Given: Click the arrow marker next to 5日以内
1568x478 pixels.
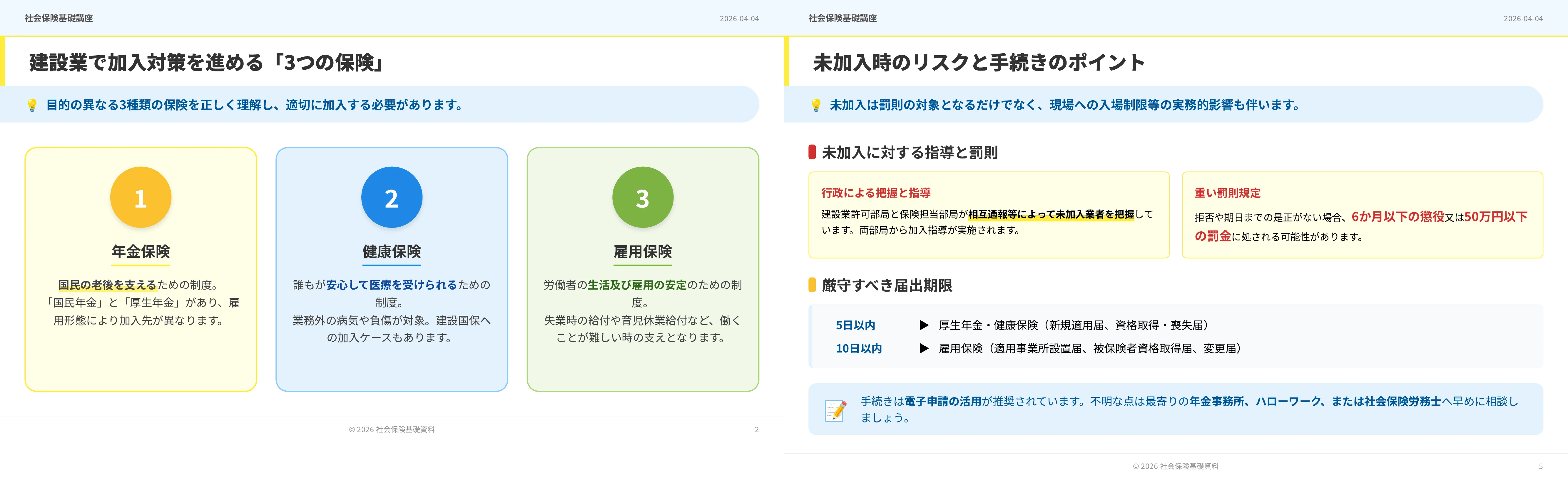Looking at the screenshot, I should coord(924,325).
